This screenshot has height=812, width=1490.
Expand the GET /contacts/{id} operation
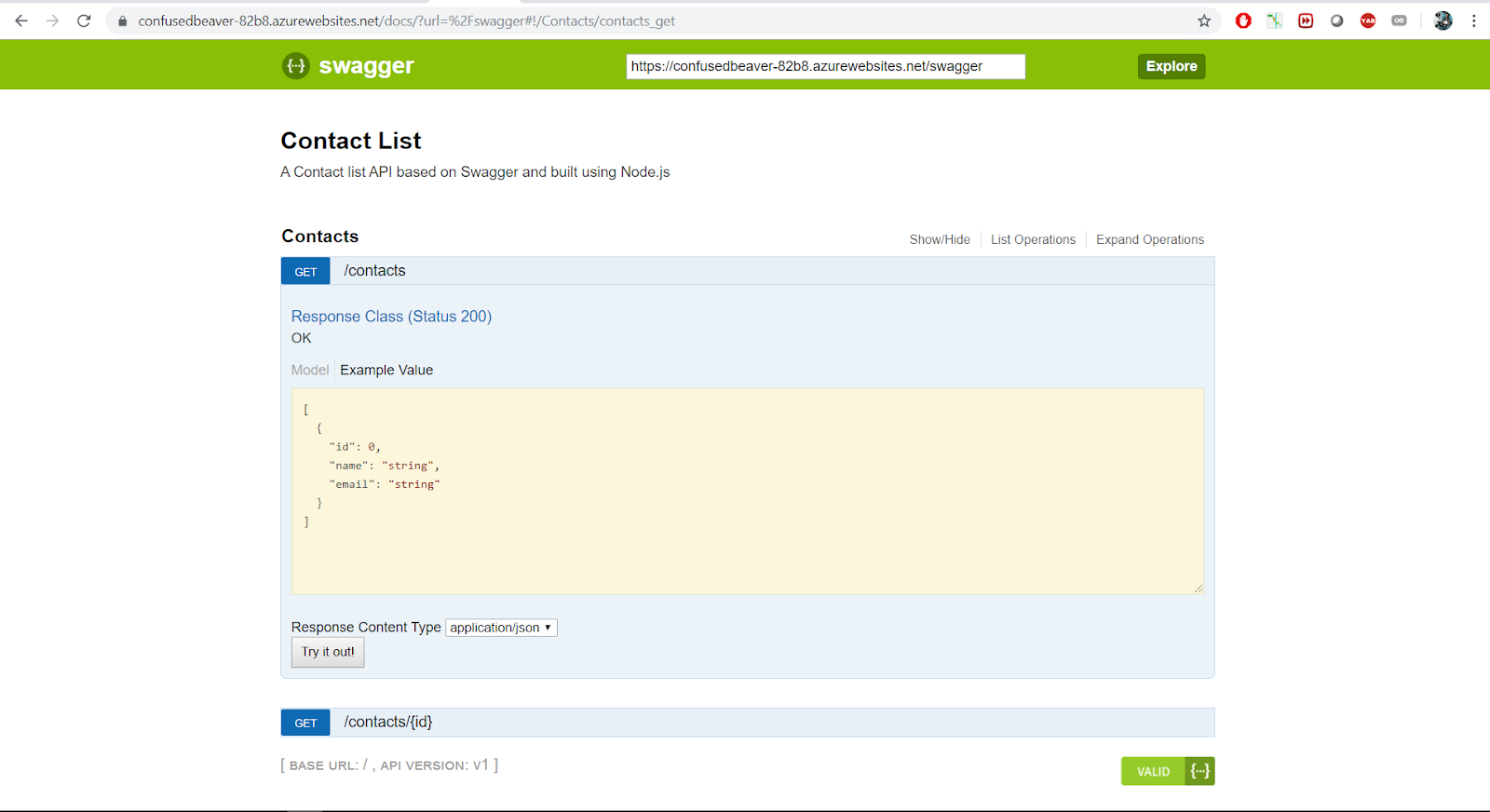(748, 723)
